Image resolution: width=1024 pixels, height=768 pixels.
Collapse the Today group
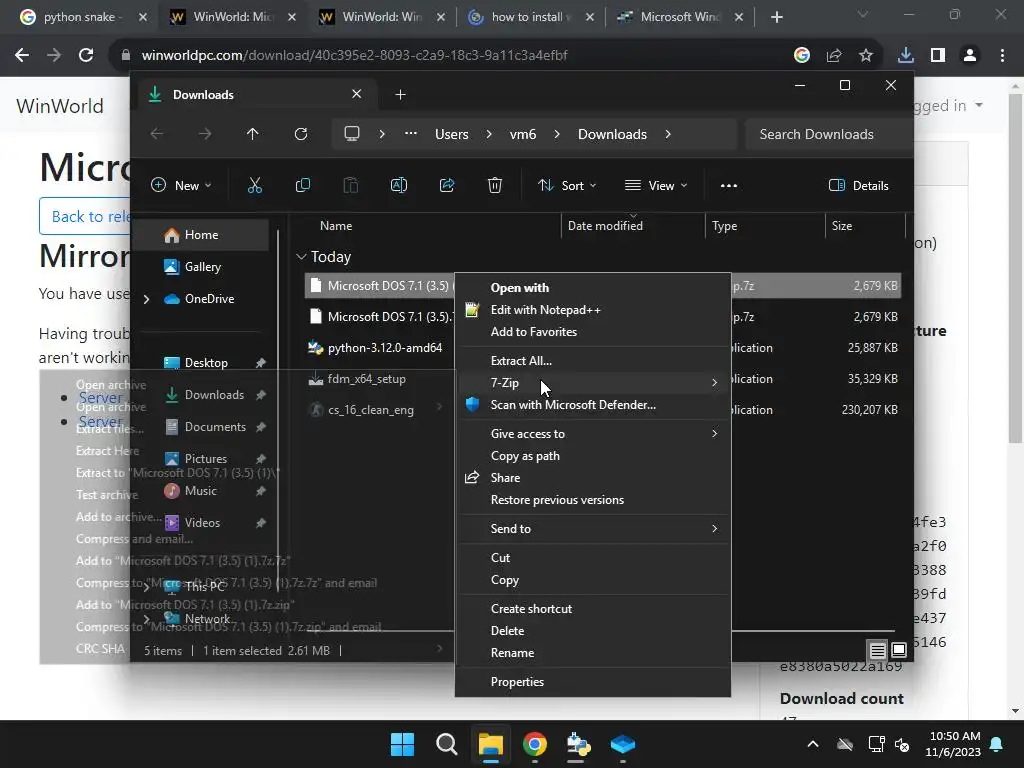click(301, 257)
